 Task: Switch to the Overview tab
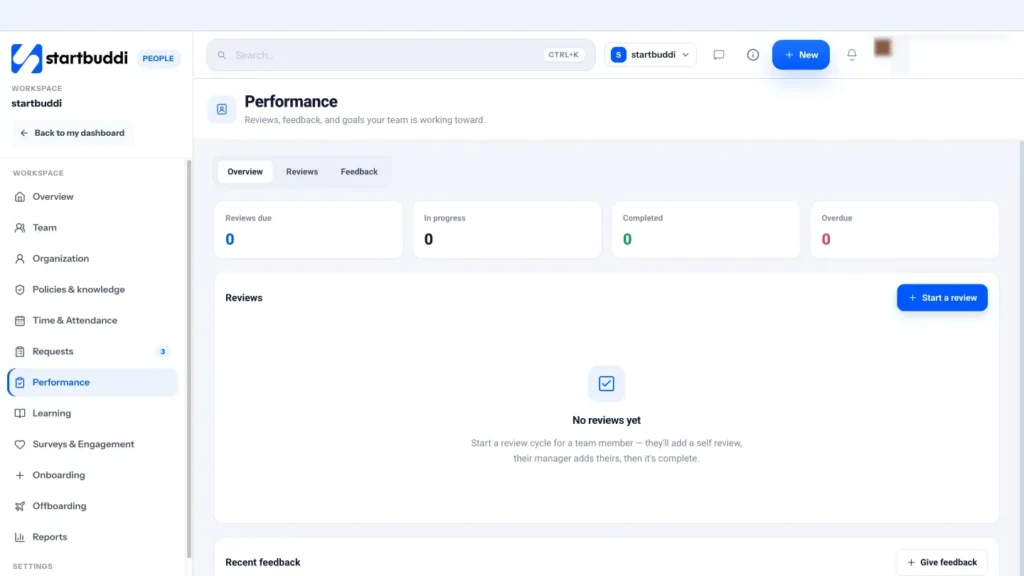pos(245,172)
